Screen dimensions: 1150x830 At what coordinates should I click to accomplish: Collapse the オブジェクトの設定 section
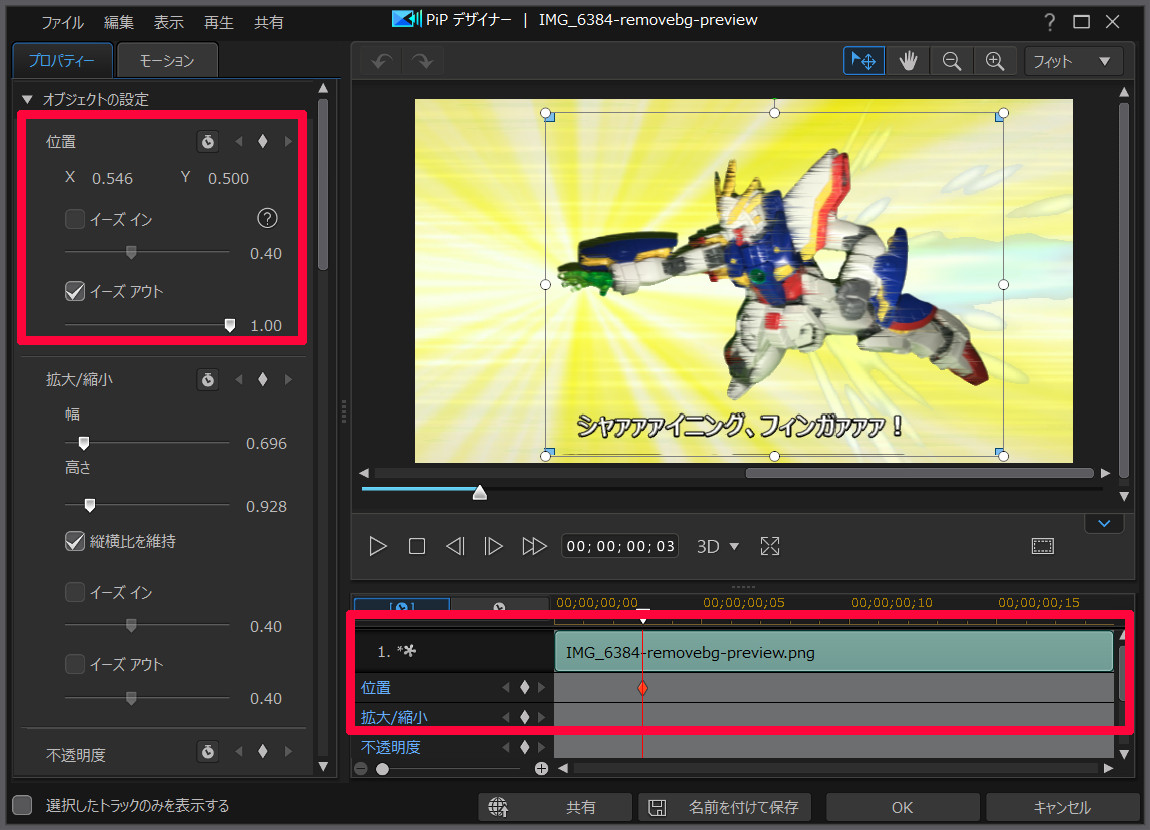click(x=27, y=99)
